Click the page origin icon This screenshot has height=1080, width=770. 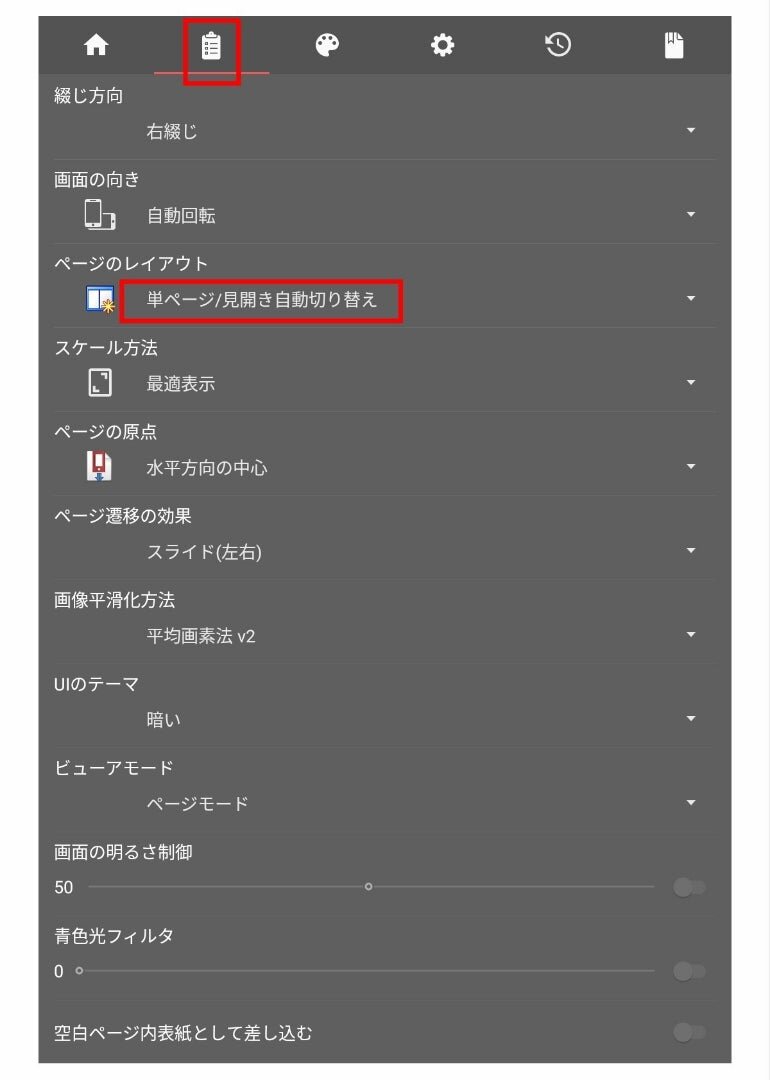tap(99, 466)
